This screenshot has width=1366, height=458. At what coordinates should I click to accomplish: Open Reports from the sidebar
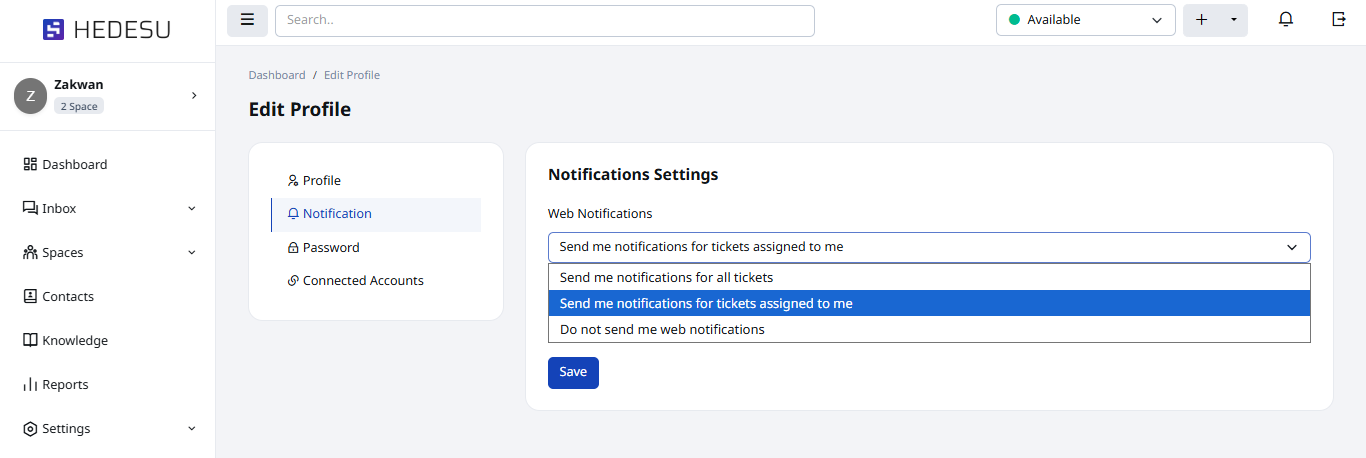tap(65, 384)
